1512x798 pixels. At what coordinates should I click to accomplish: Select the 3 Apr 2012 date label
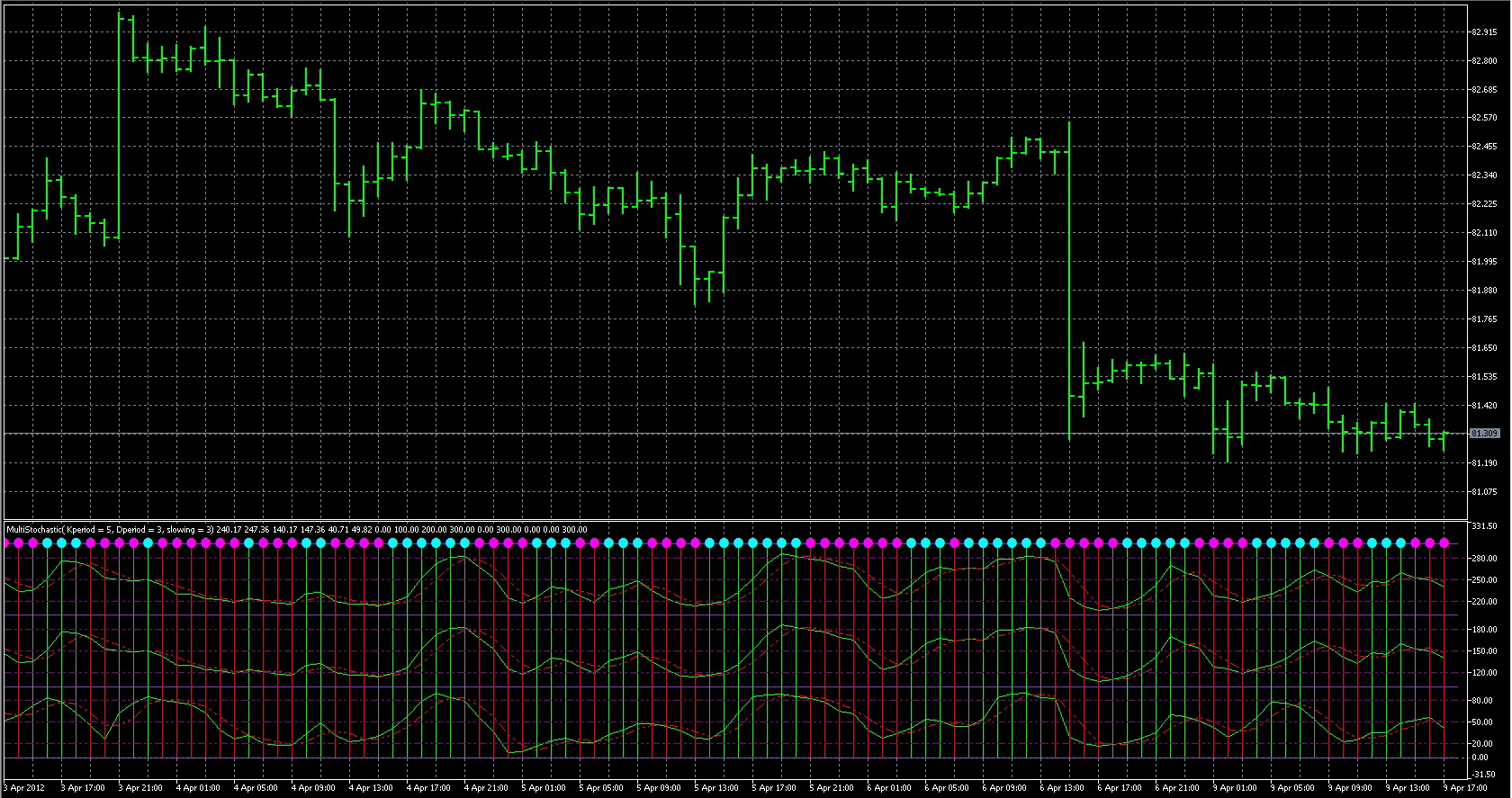(x=24, y=788)
